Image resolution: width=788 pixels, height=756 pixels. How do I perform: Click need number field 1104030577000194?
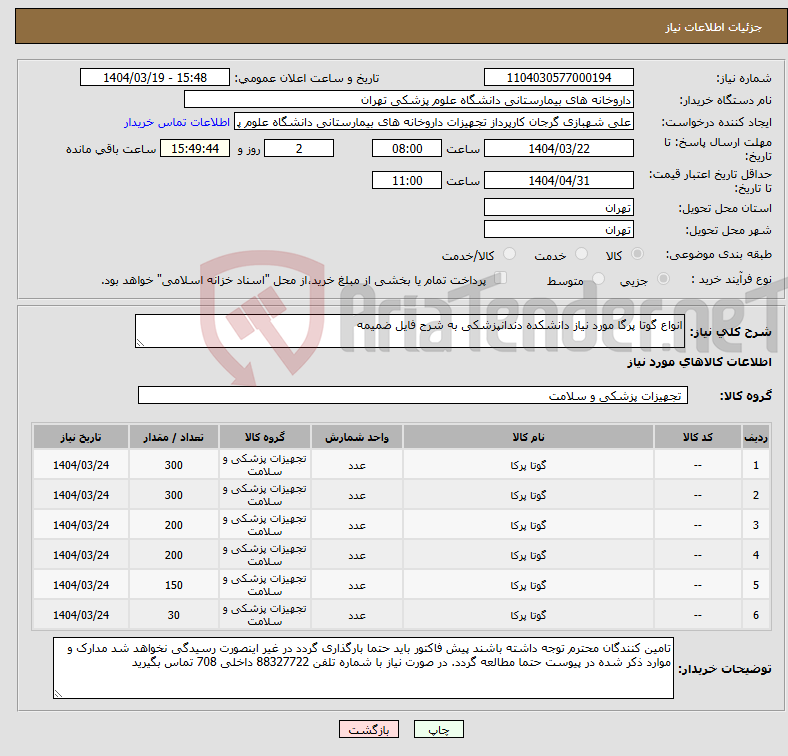[x=558, y=77]
